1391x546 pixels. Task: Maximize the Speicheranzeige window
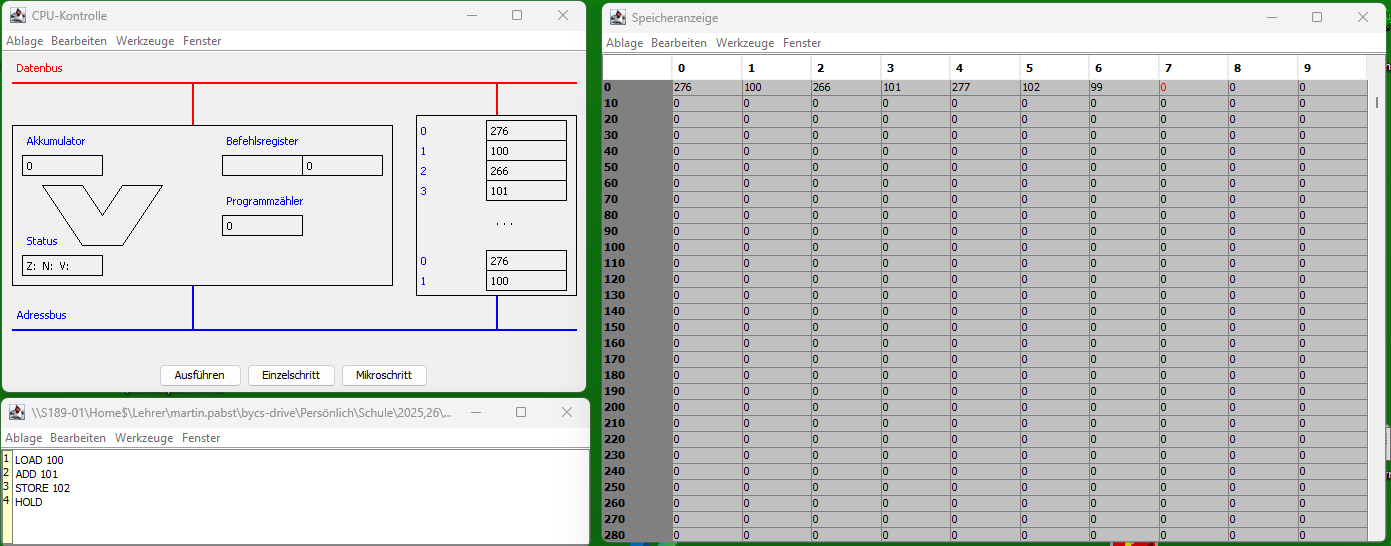(x=1317, y=17)
